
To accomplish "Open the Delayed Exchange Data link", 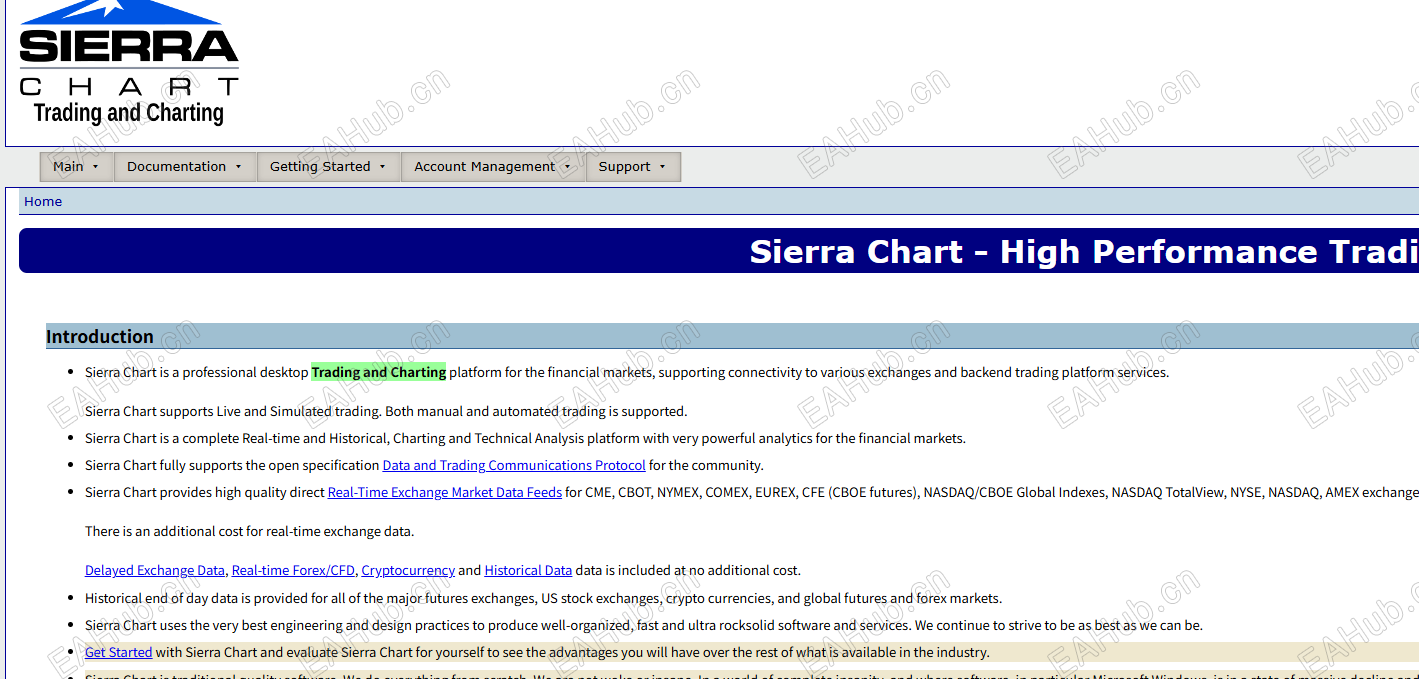I will (155, 570).
